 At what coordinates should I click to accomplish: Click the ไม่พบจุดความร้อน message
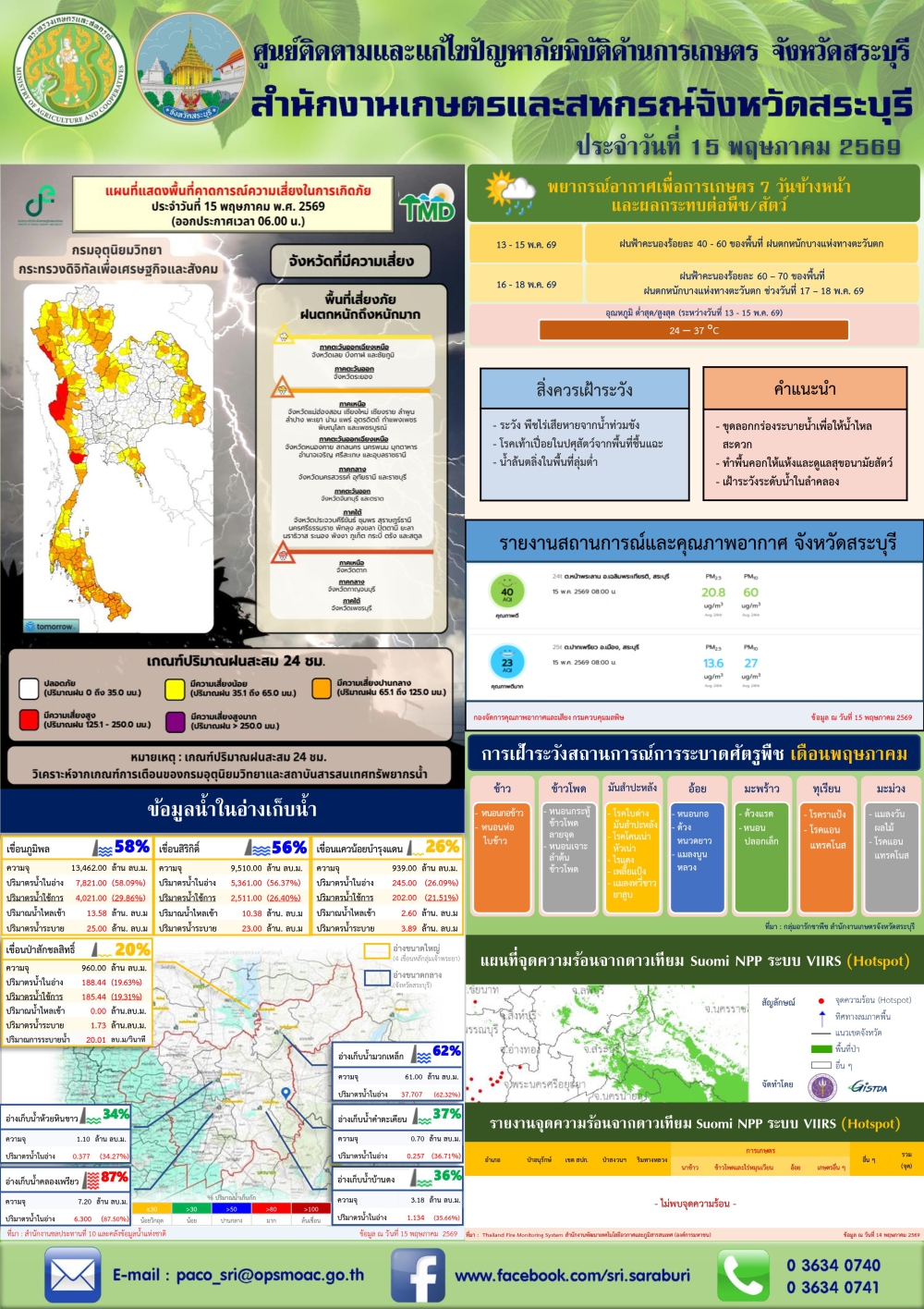pyautogui.click(x=695, y=1204)
